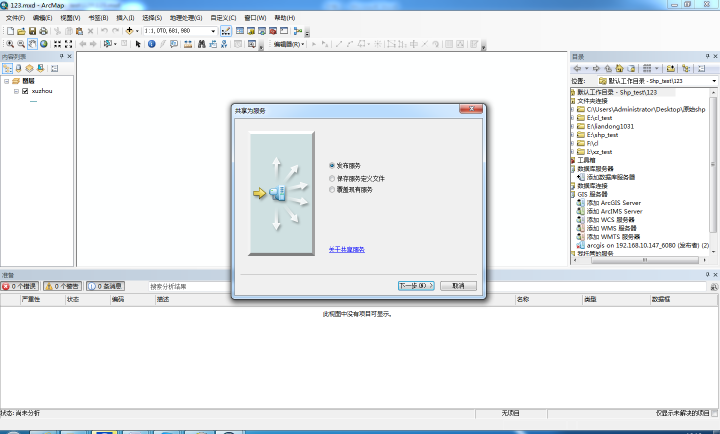
Task: Open the ModelBuilder icon in the toolbar
Action: 298,31
